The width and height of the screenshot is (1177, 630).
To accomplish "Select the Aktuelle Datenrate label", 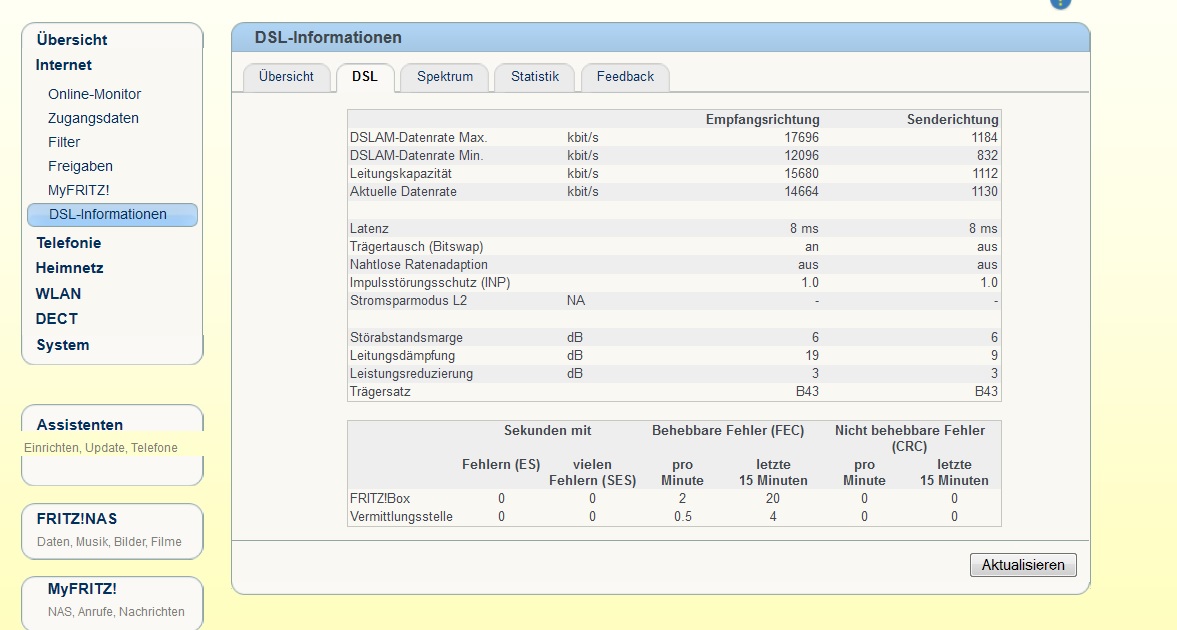I will 403,191.
